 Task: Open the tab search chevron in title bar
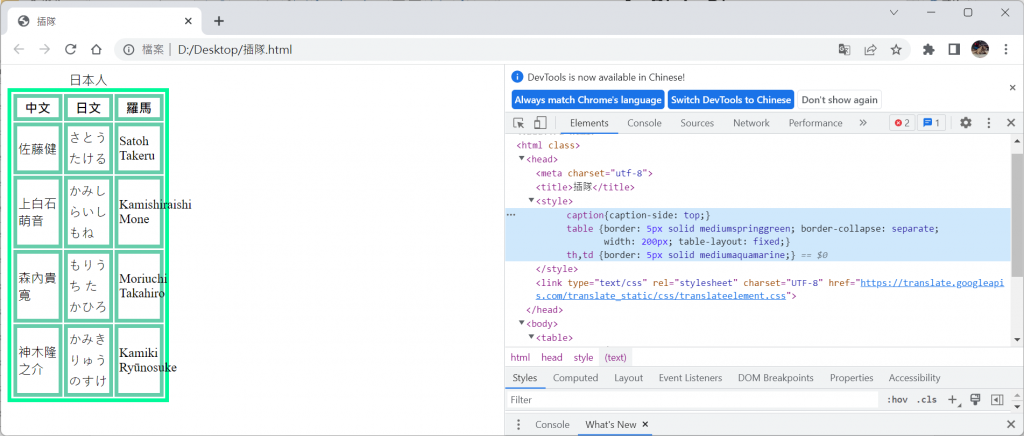[x=894, y=12]
